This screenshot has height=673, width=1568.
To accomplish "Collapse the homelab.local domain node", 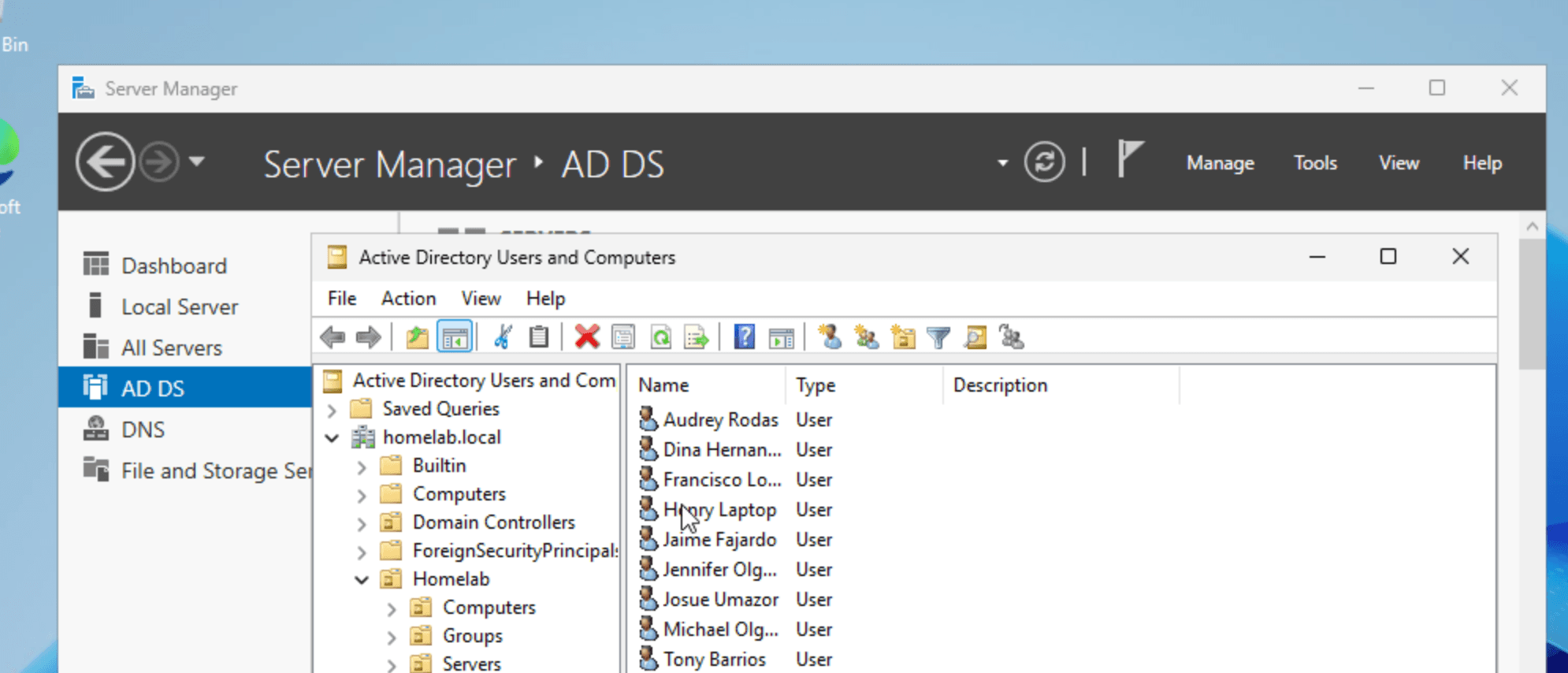I will [333, 438].
